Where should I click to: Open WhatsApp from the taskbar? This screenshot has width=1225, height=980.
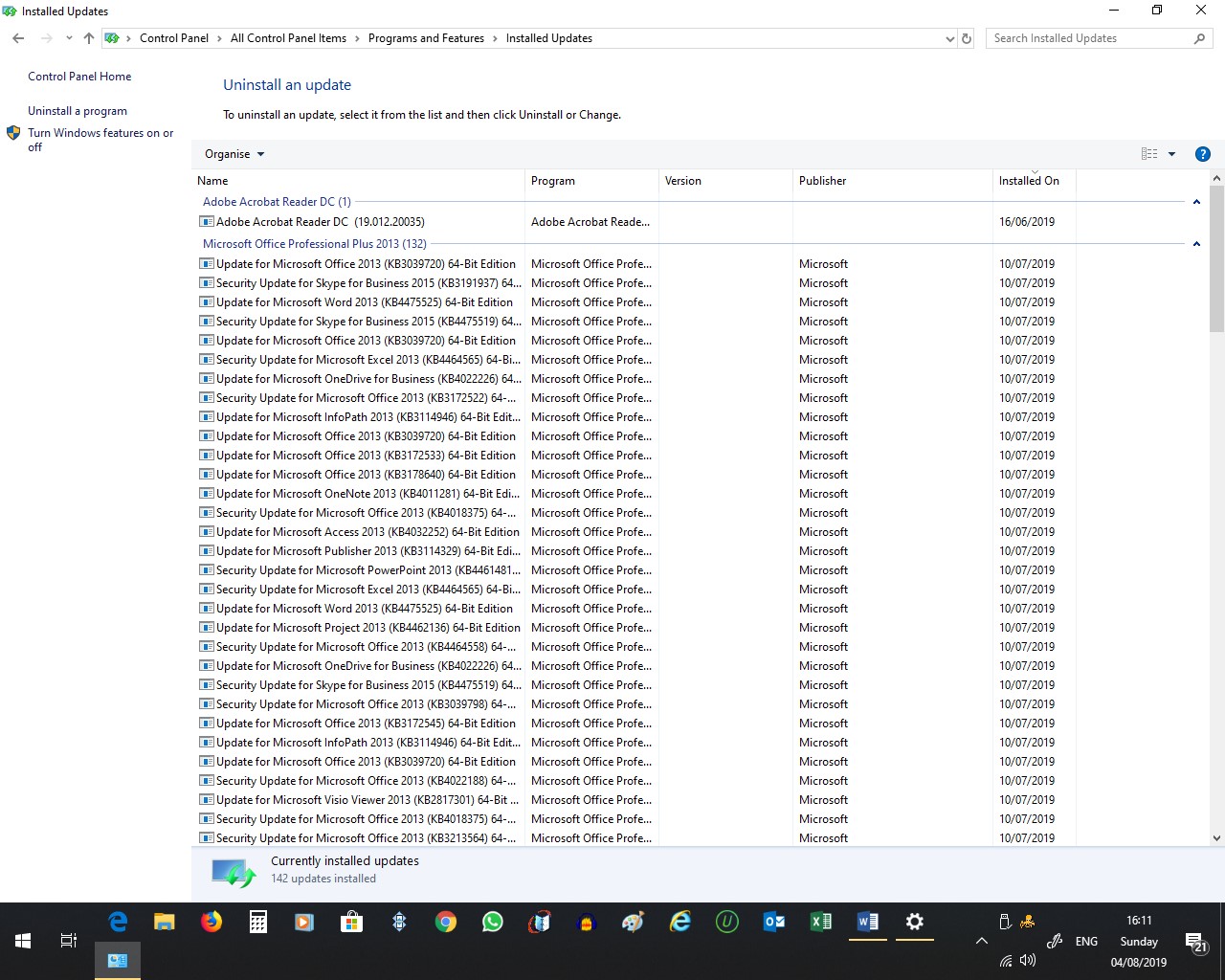[x=492, y=922]
